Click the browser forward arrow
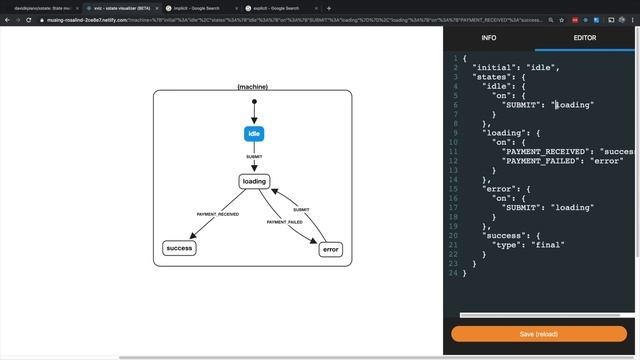Viewport: 640px width, 360px height. point(18,20)
